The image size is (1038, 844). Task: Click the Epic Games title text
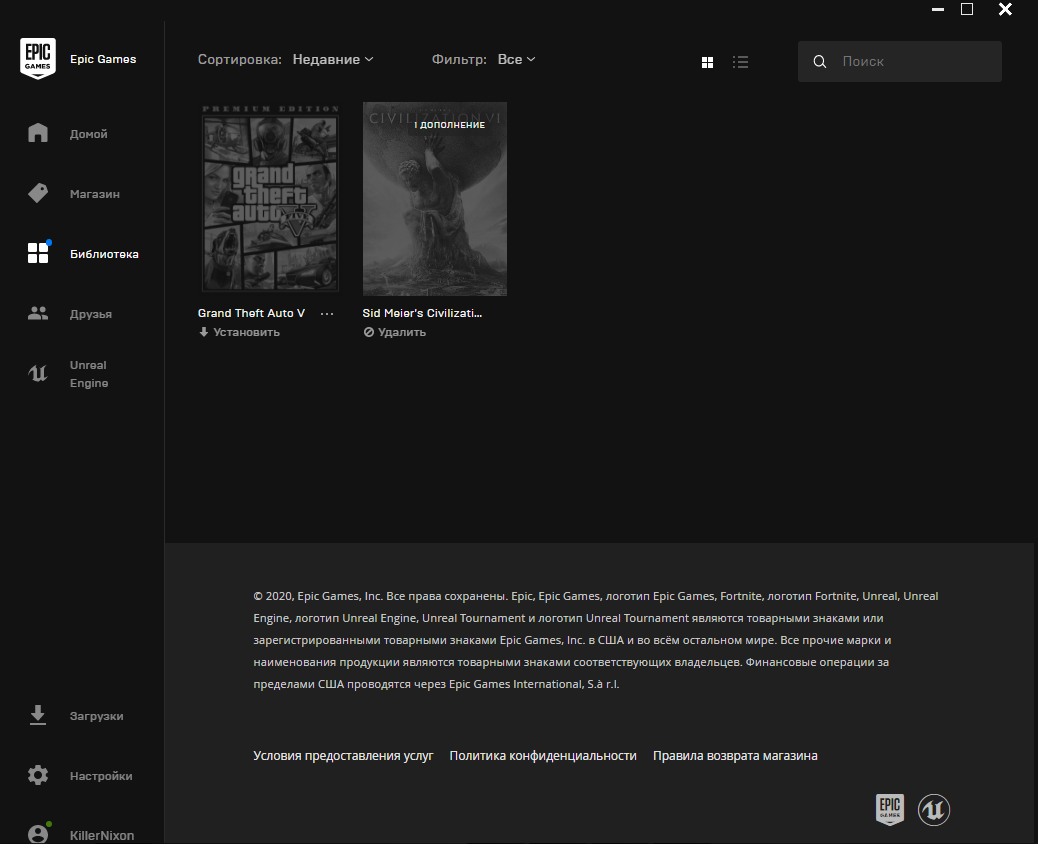(x=103, y=59)
